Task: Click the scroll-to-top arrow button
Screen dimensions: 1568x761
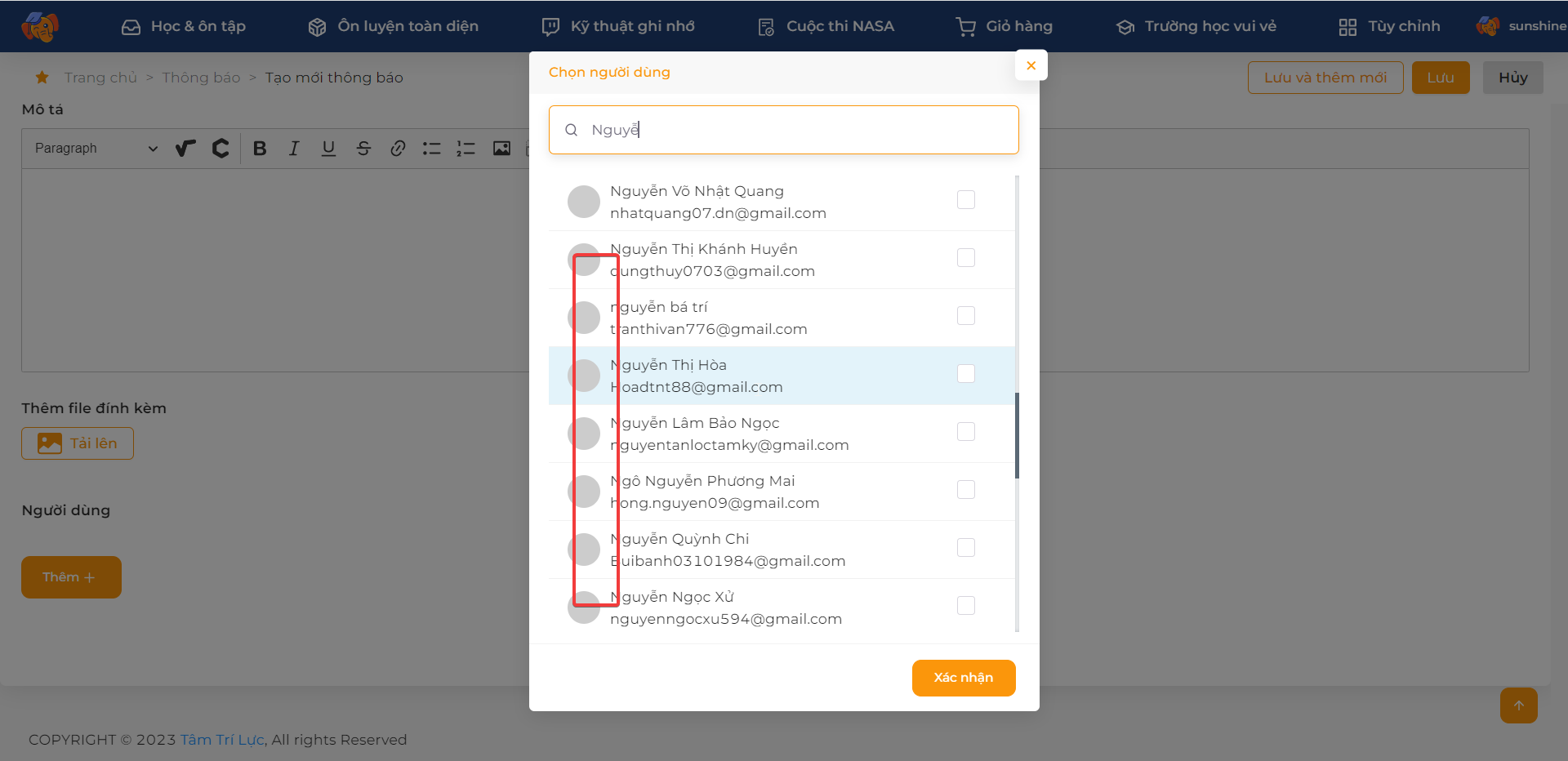Action: pos(1519,705)
